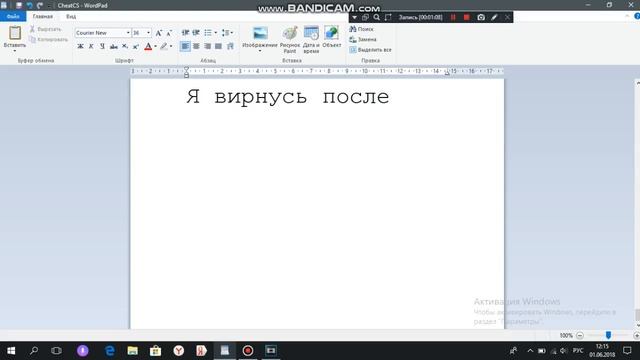Open the Action Center notifications icon
The width and height of the screenshot is (640, 360).
(627, 351)
